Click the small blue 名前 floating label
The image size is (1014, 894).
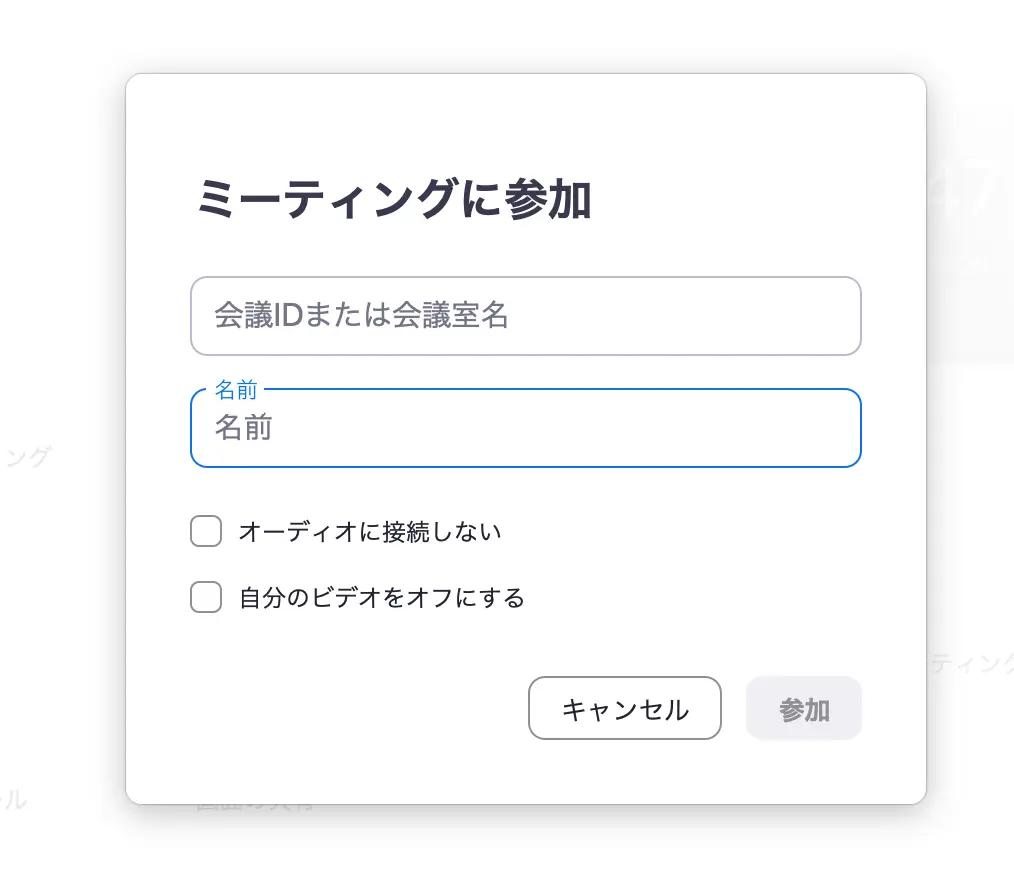[236, 390]
